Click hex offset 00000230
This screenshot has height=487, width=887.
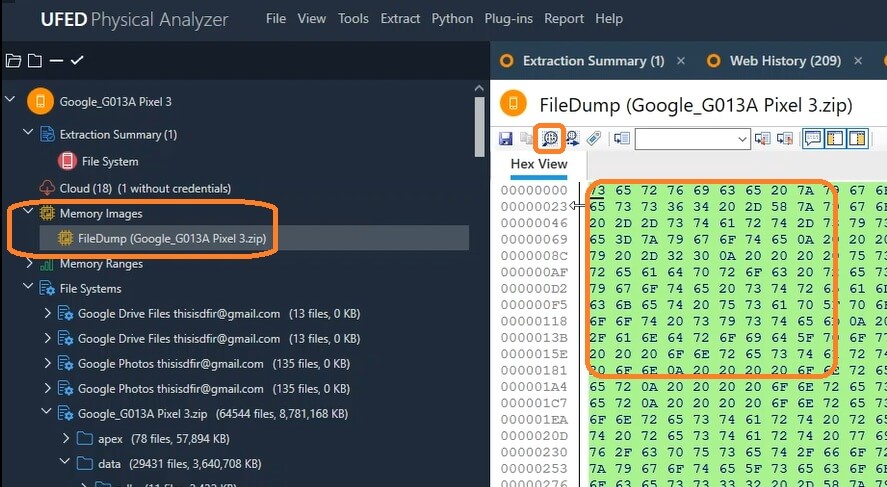tap(534, 452)
